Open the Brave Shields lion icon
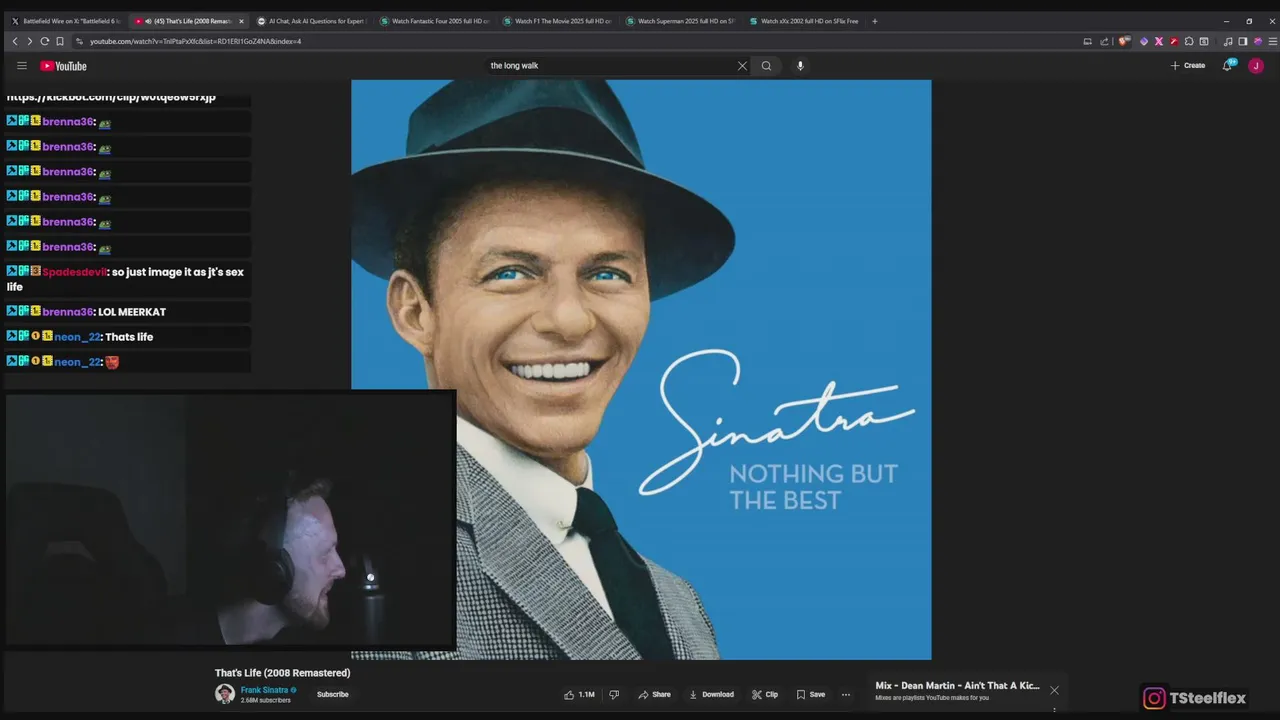Image resolution: width=1280 pixels, height=720 pixels. click(x=1124, y=41)
